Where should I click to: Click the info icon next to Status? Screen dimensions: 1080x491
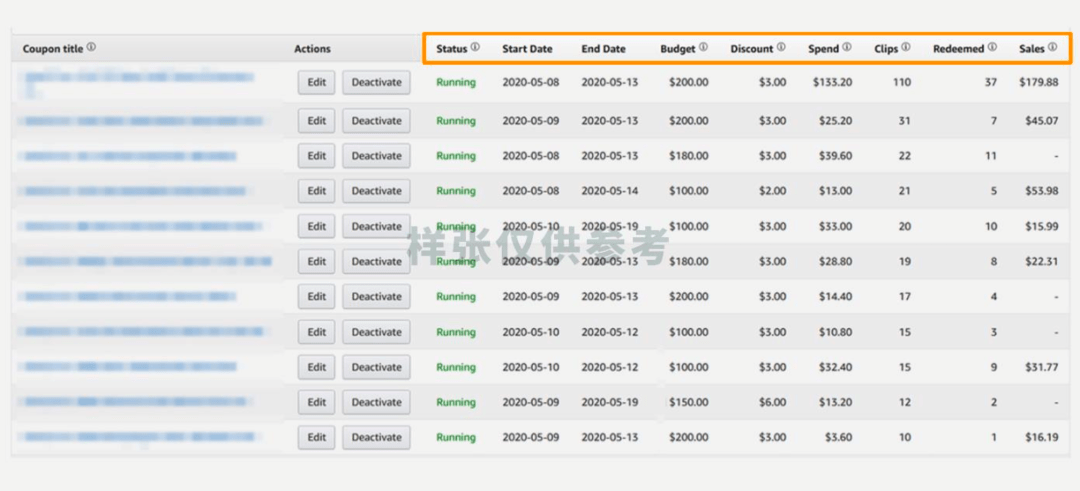(475, 47)
